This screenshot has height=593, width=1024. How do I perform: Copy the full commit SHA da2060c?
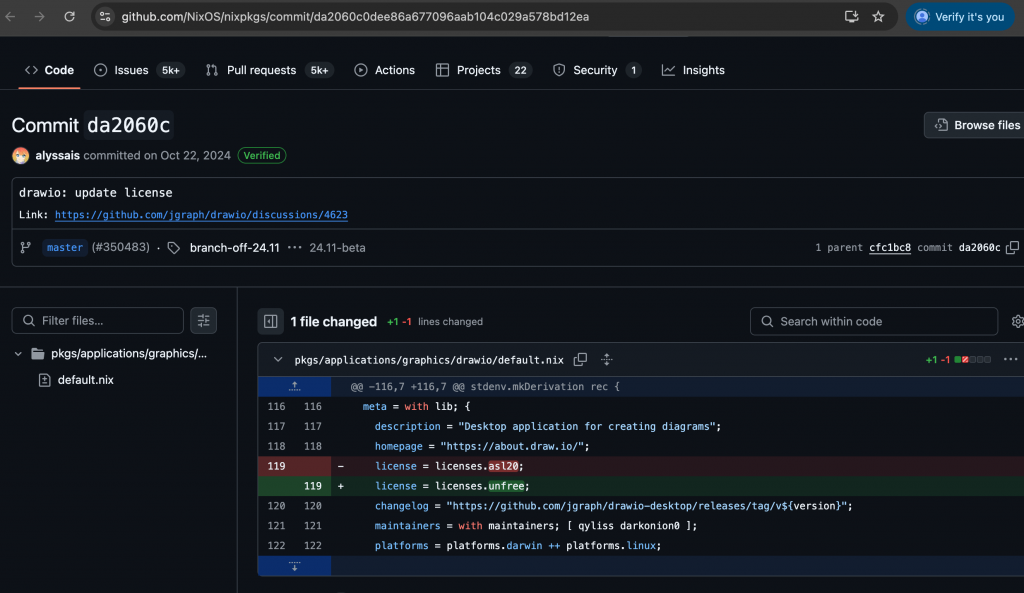tap(1012, 248)
